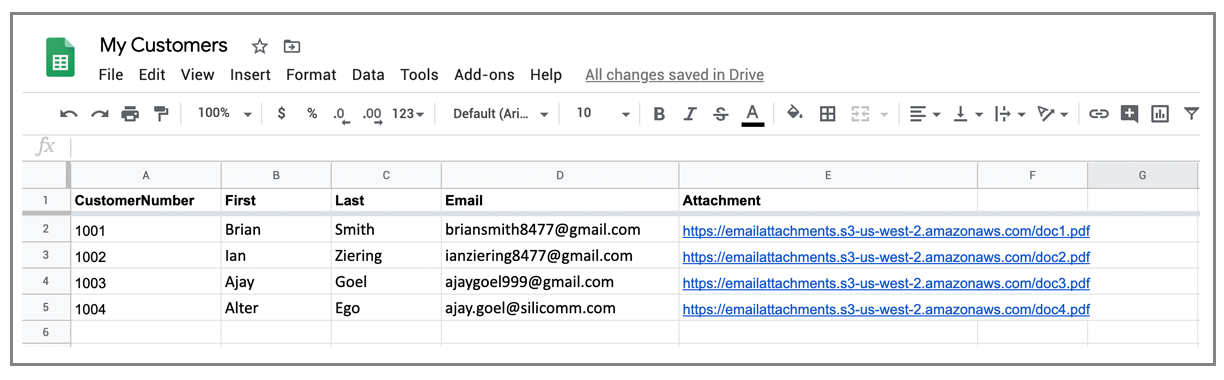This screenshot has height=380, width=1224.
Task: Open the File menu
Action: coord(111,75)
